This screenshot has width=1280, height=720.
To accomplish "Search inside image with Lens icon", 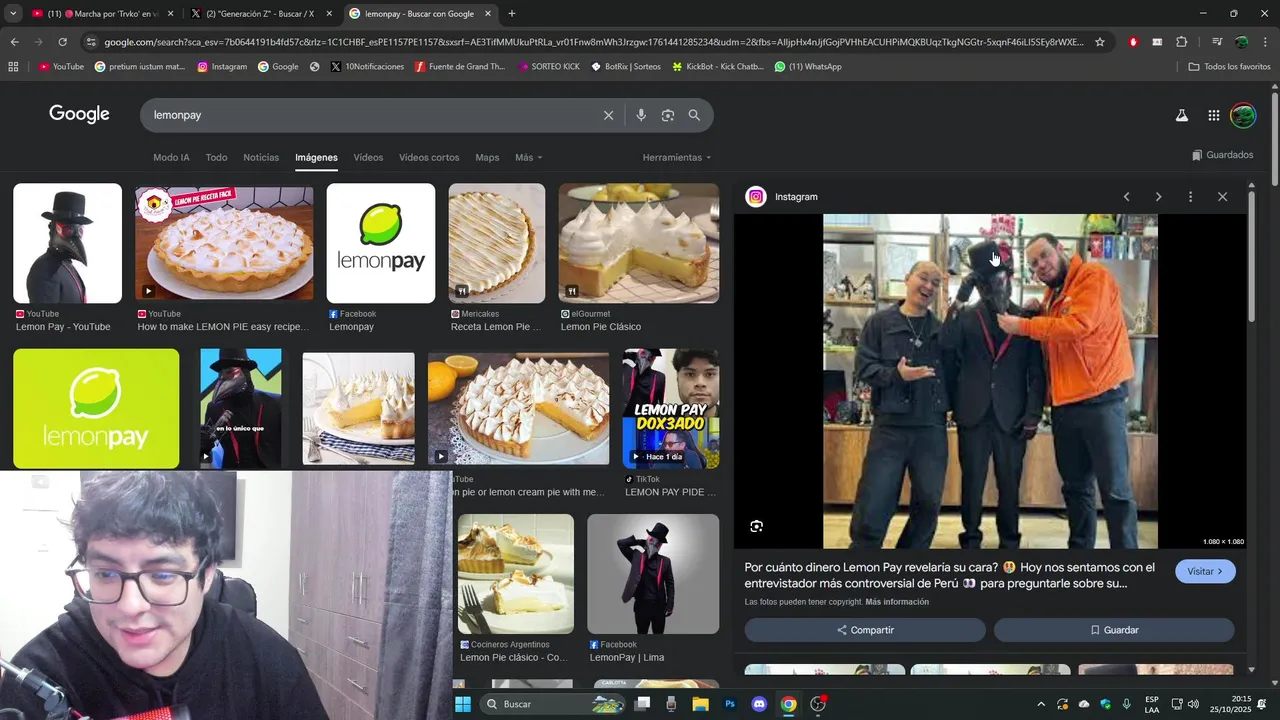I will tap(756, 526).
